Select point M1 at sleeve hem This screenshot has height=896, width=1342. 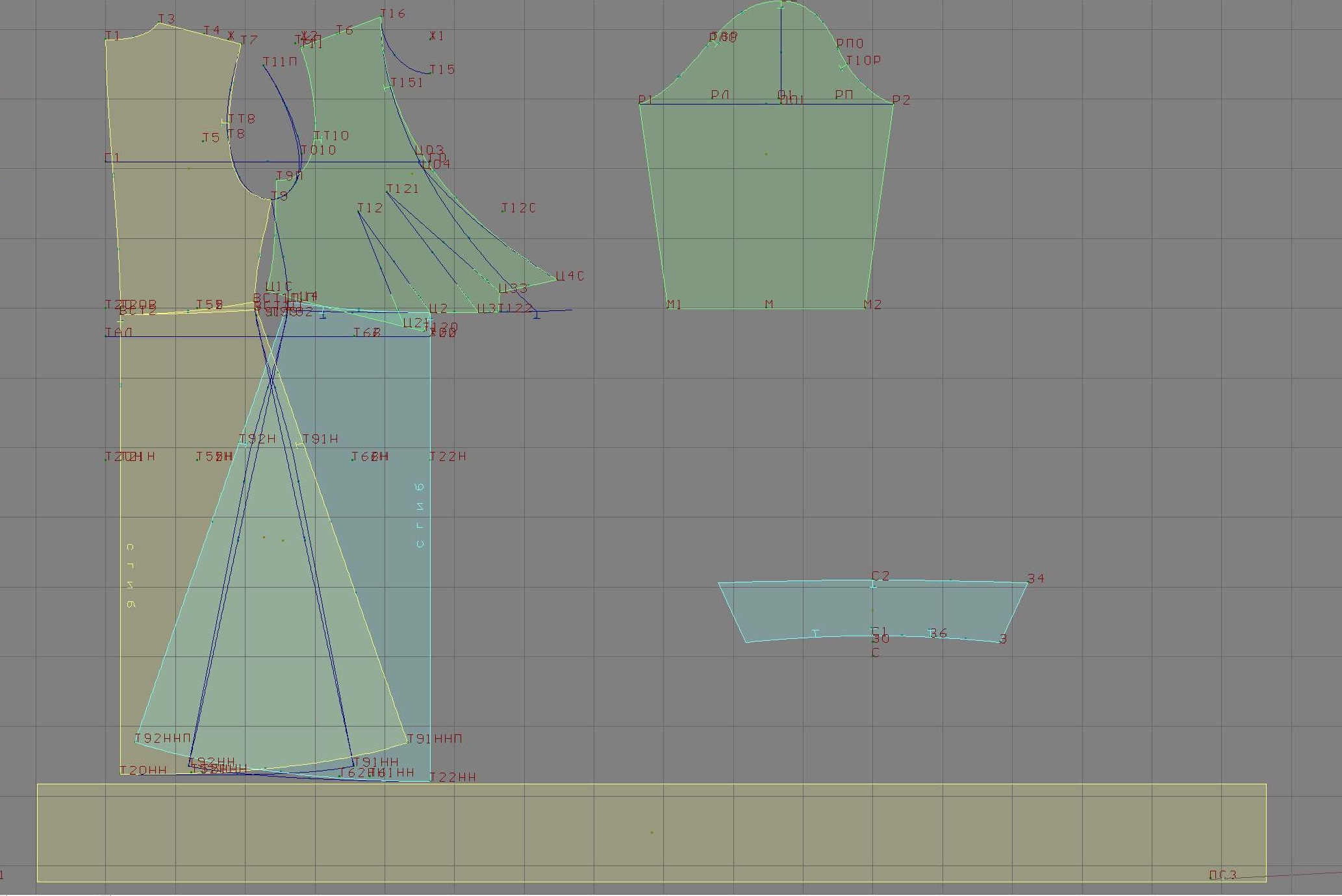668,308
